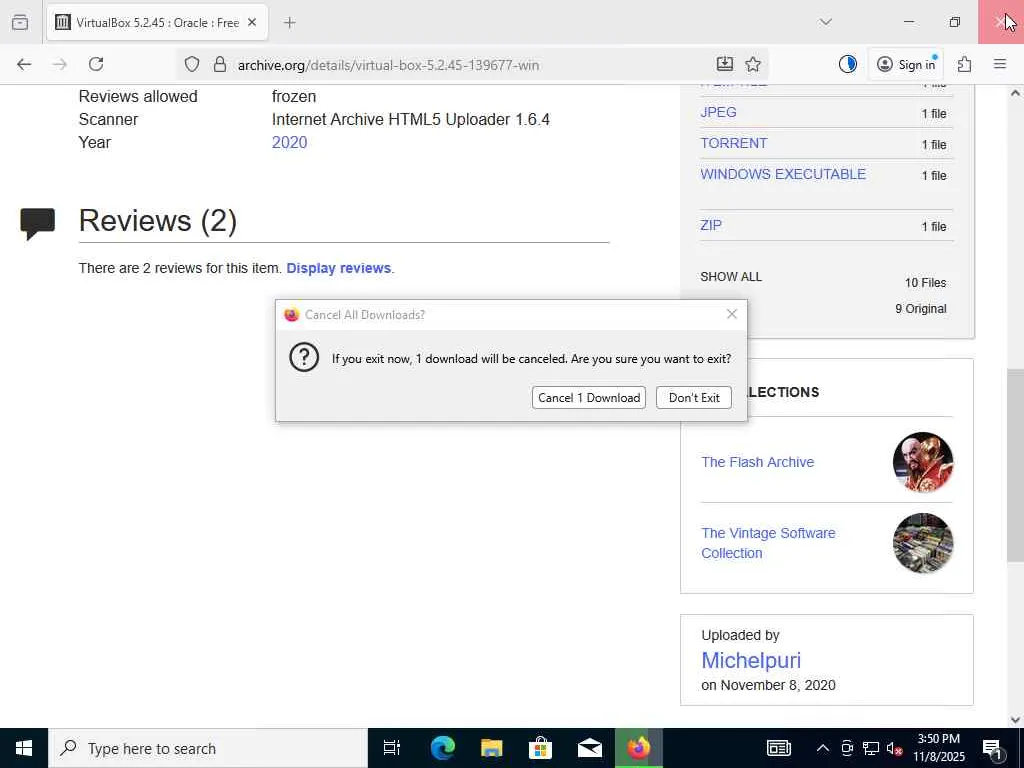Image resolution: width=1024 pixels, height=768 pixels.
Task: Click the scrollbar down arrow
Action: click(x=1015, y=720)
